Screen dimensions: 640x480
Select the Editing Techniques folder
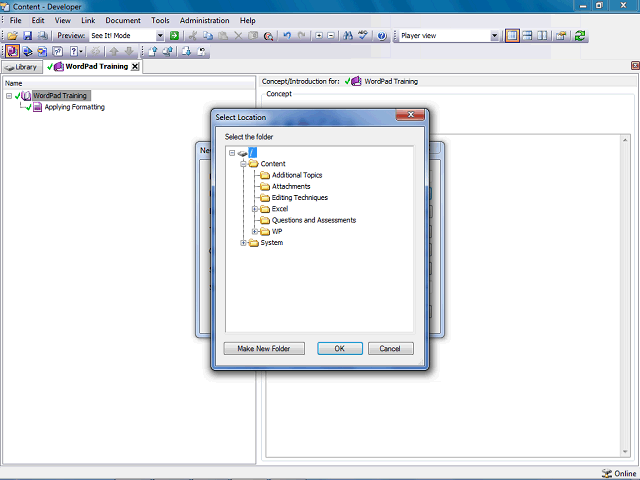[x=300, y=198]
